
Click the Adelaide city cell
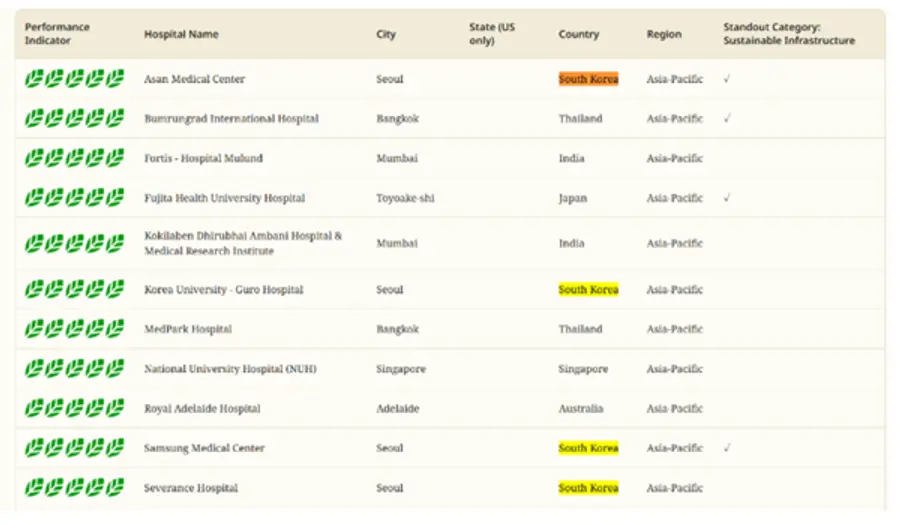click(398, 409)
